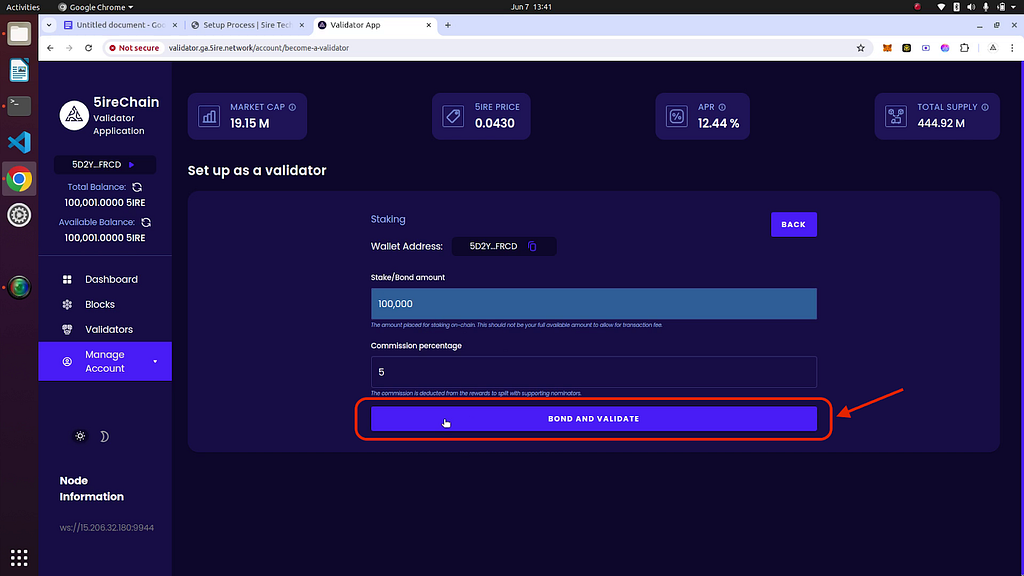Open Visual Studio Code from dock
The height and width of the screenshot is (576, 1024).
point(19,142)
